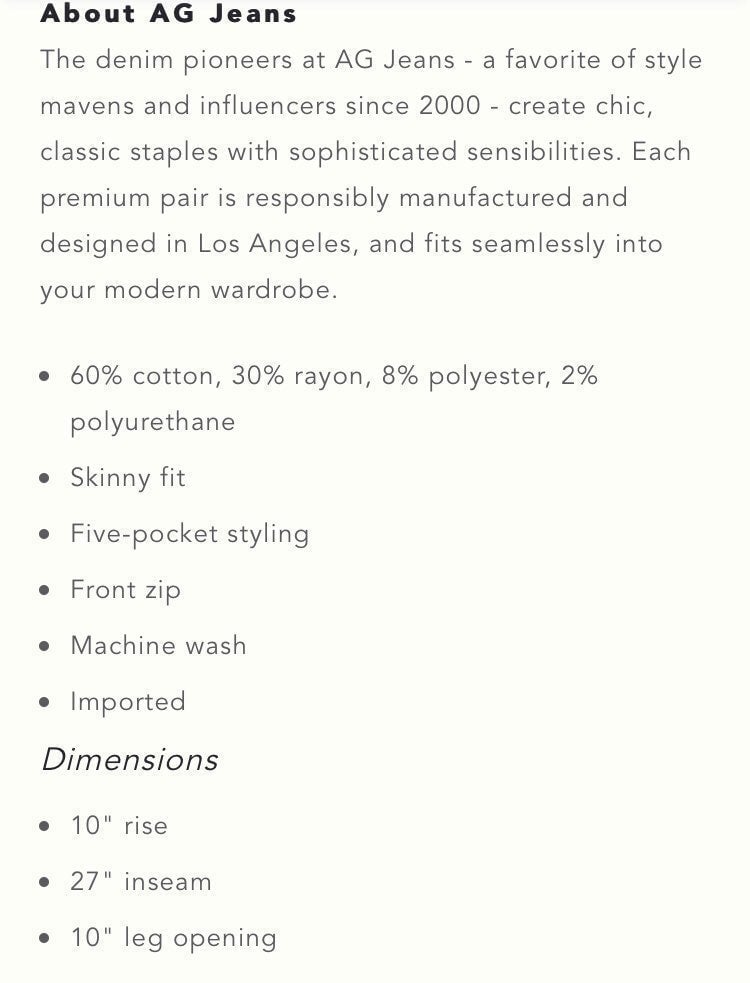The image size is (750, 983).
Task: Click the Skinny fit bullet item
Action: 128,478
